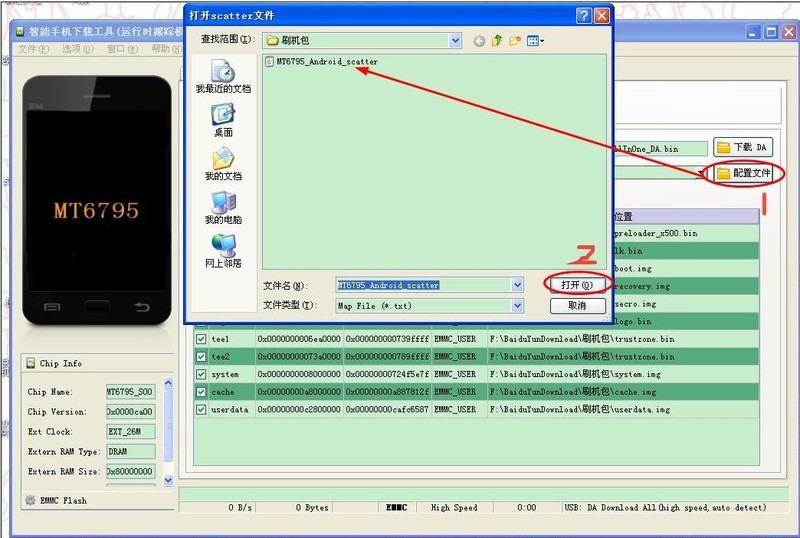Open My Computer in places bar
The height and width of the screenshot is (538, 800).
pyautogui.click(x=222, y=207)
